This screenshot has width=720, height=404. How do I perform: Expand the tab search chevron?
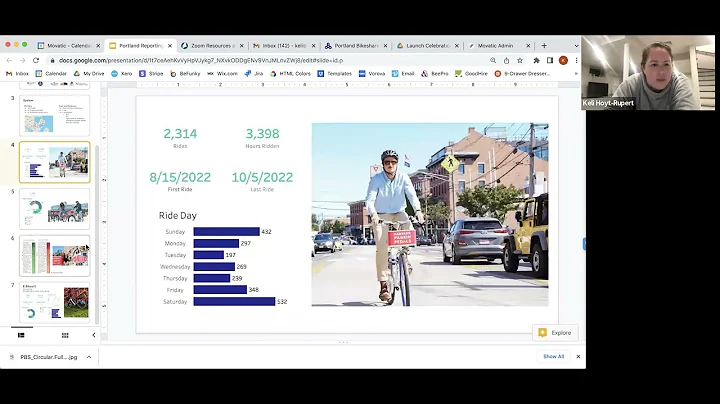coord(577,45)
